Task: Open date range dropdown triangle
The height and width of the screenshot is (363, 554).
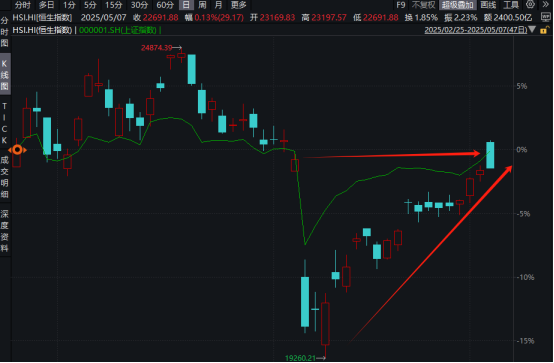Action: pos(532,30)
